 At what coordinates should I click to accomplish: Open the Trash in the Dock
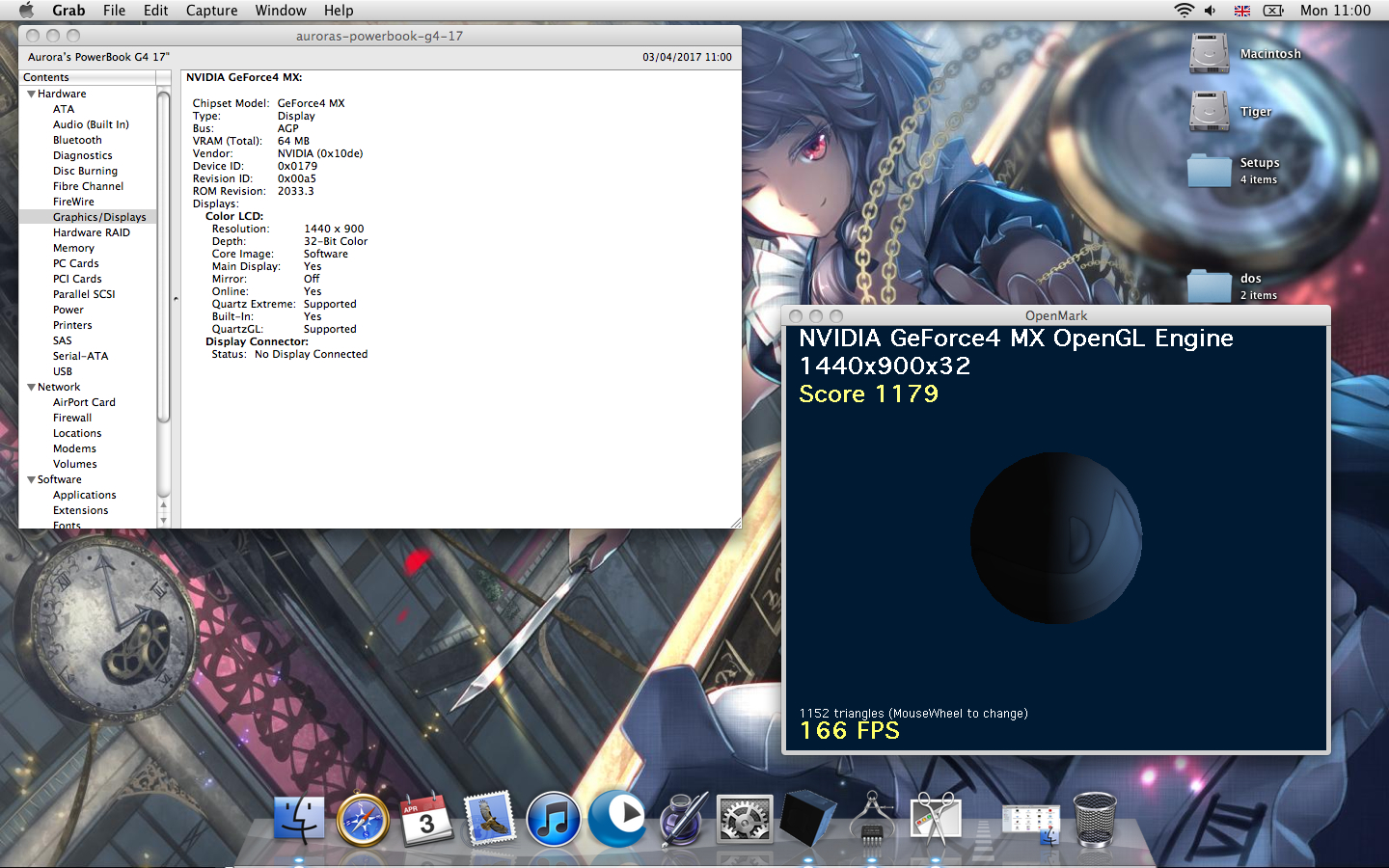(1095, 820)
